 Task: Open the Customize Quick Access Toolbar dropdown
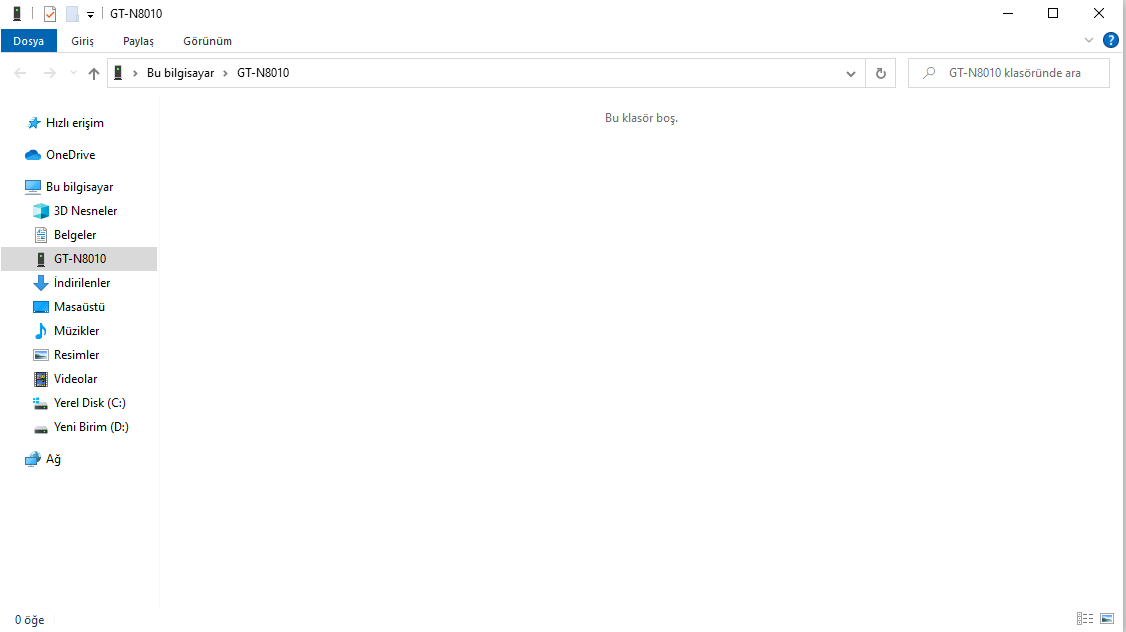click(x=90, y=14)
